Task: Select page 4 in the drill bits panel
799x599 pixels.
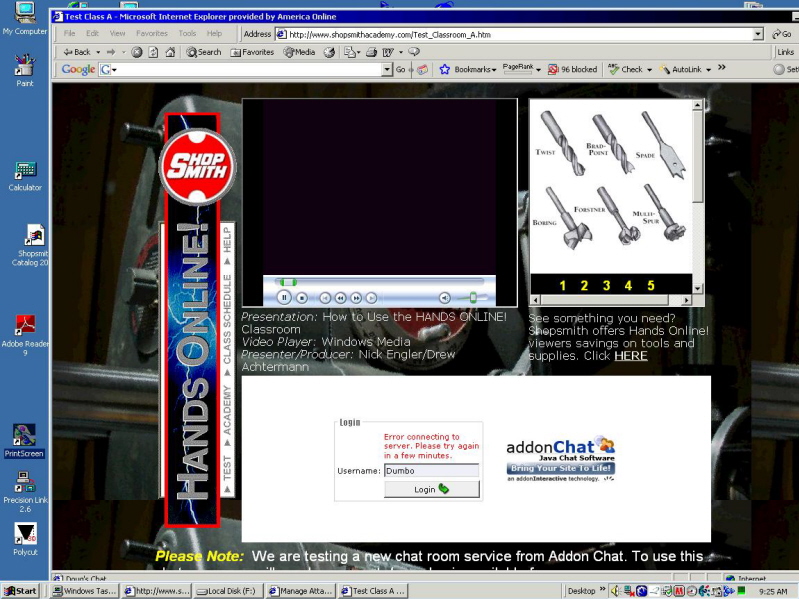Action: point(628,286)
